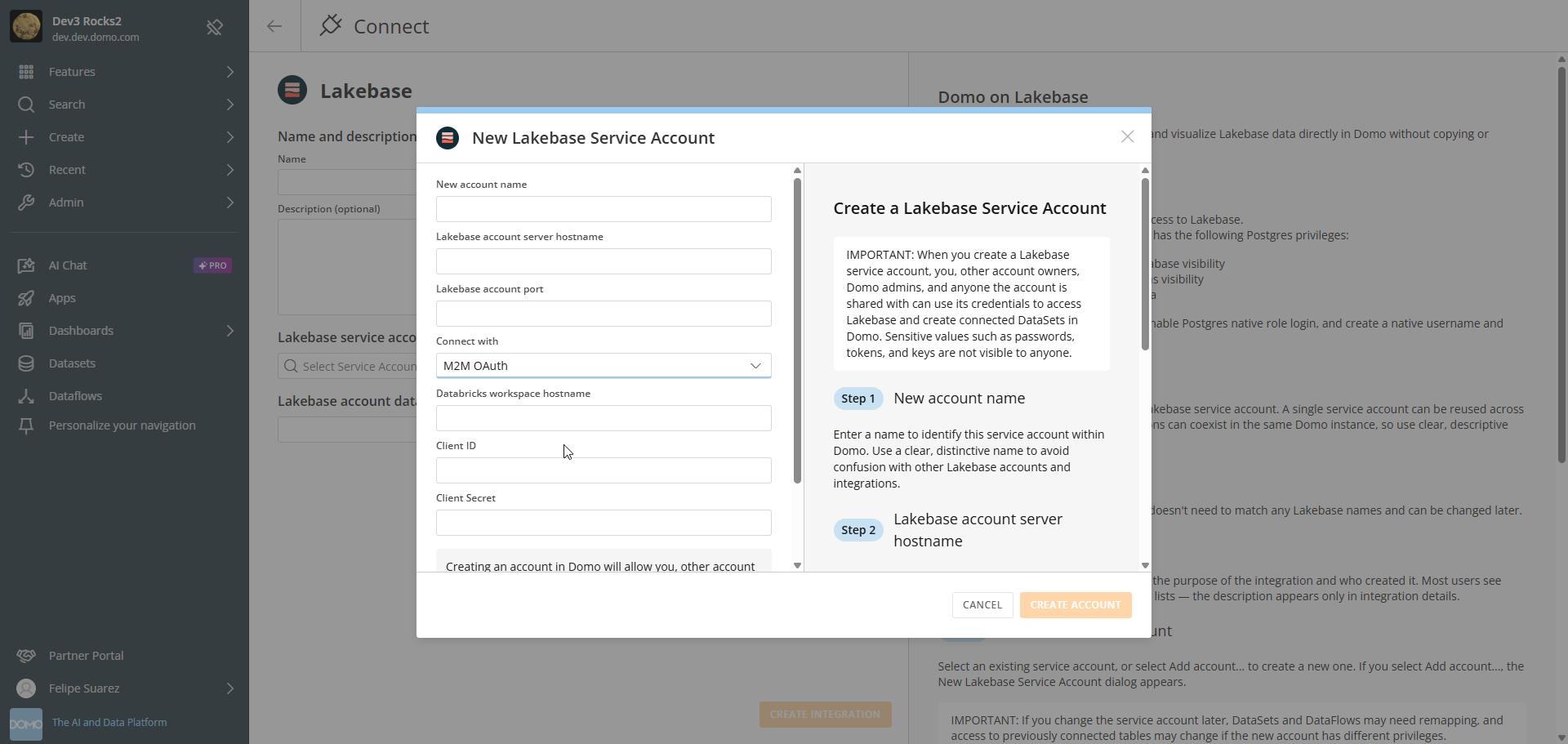Expand the Dashboards submenu chevron
Screen dimensions: 1568x744
point(230,331)
